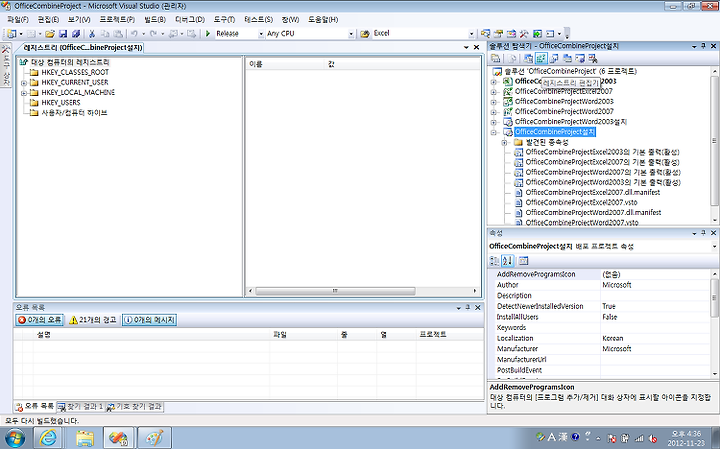Open Find in Files icon beside Excel box
The width and height of the screenshot is (720, 449).
tap(365, 34)
